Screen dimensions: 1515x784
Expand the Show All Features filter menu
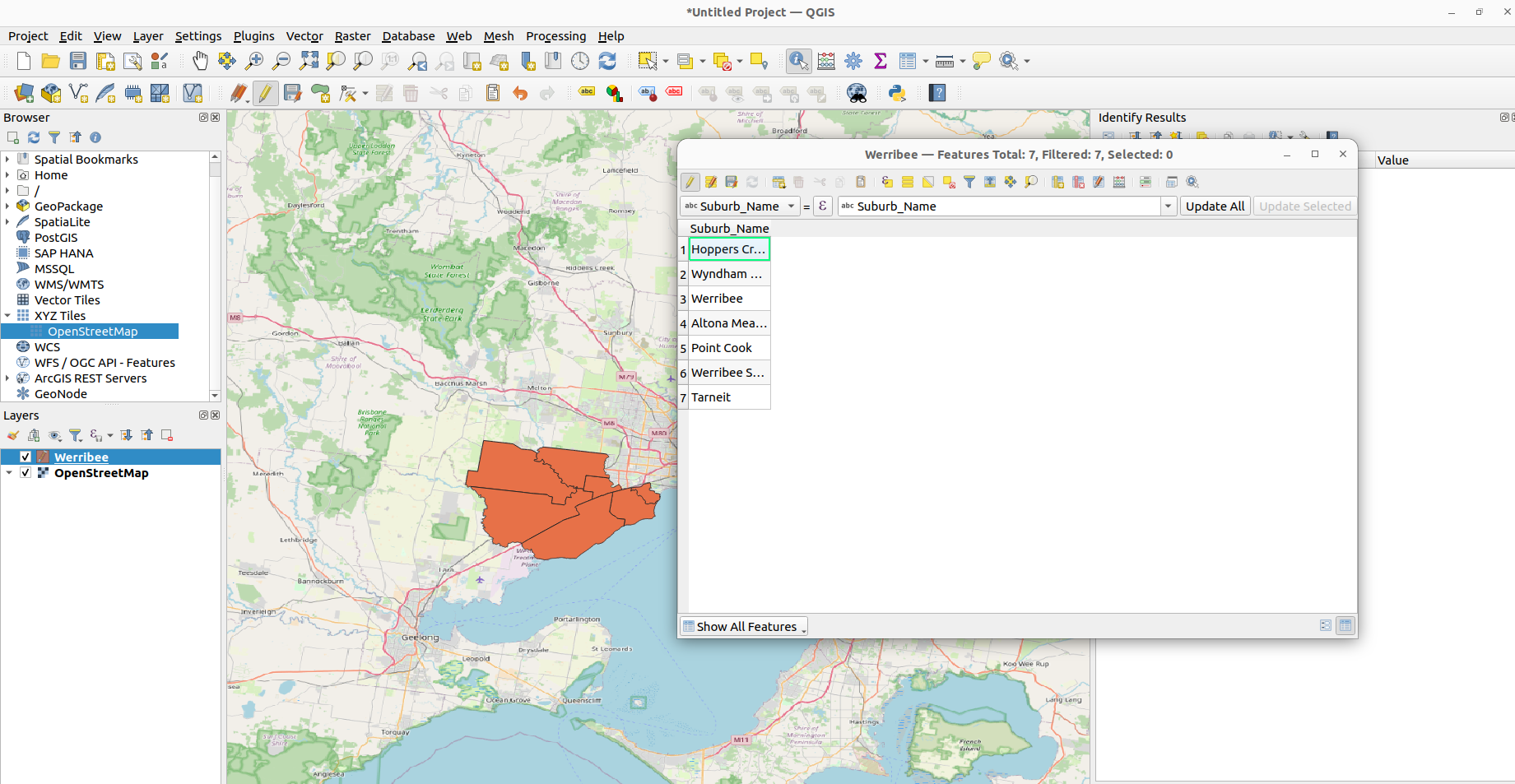pyautogui.click(x=744, y=627)
